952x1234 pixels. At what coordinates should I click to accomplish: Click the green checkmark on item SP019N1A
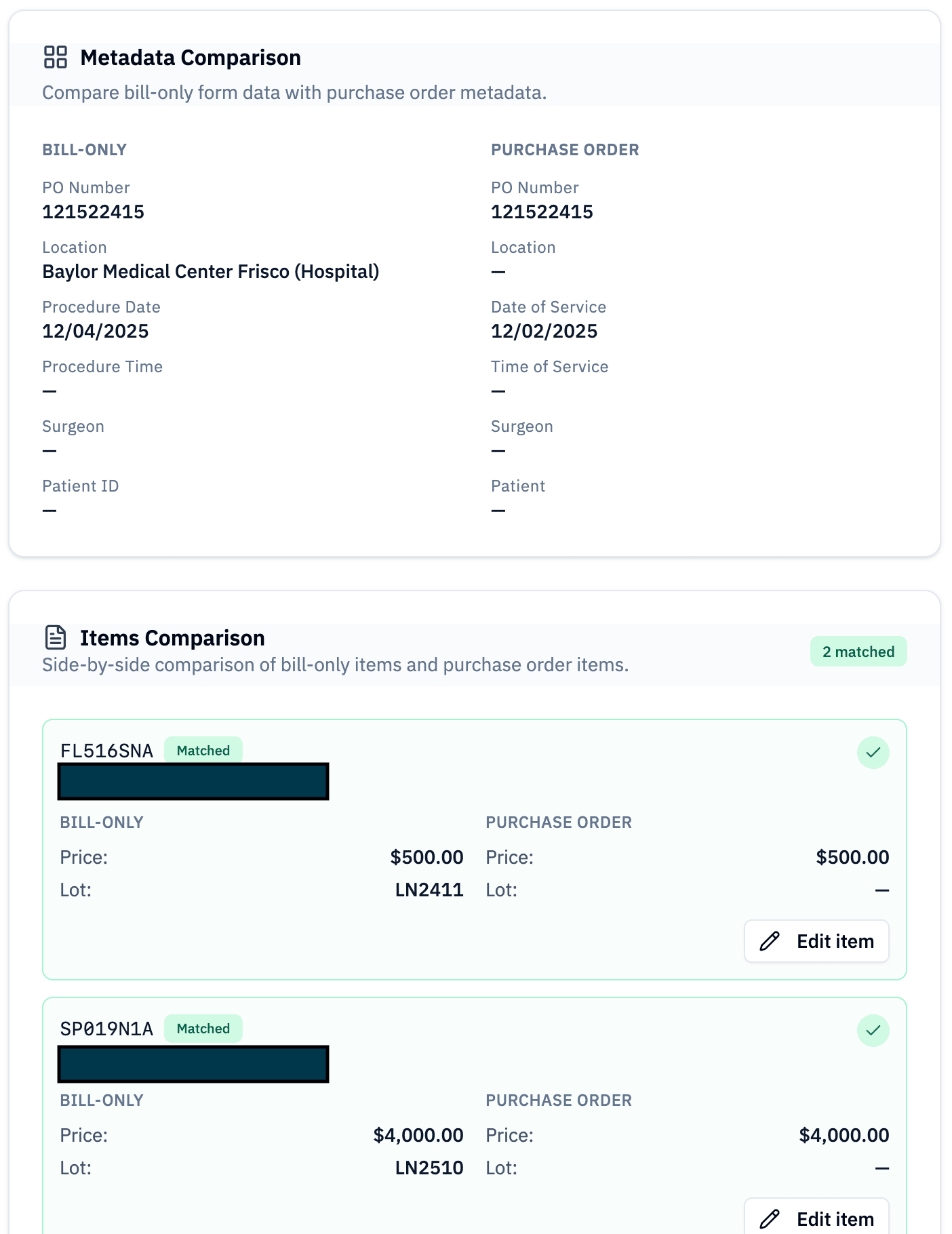click(x=873, y=1031)
